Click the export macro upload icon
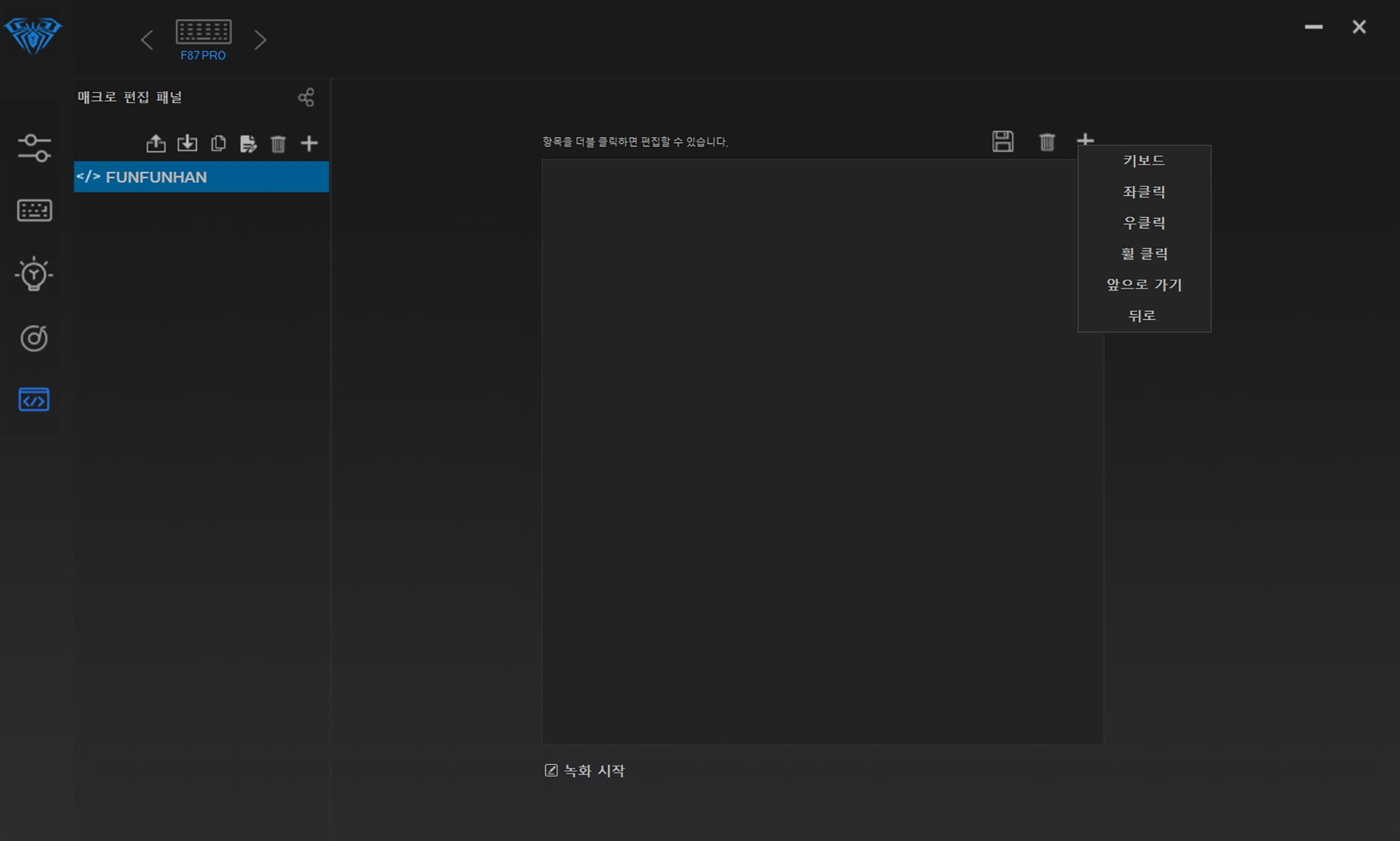Viewport: 1400px width, 841px height. 156,144
